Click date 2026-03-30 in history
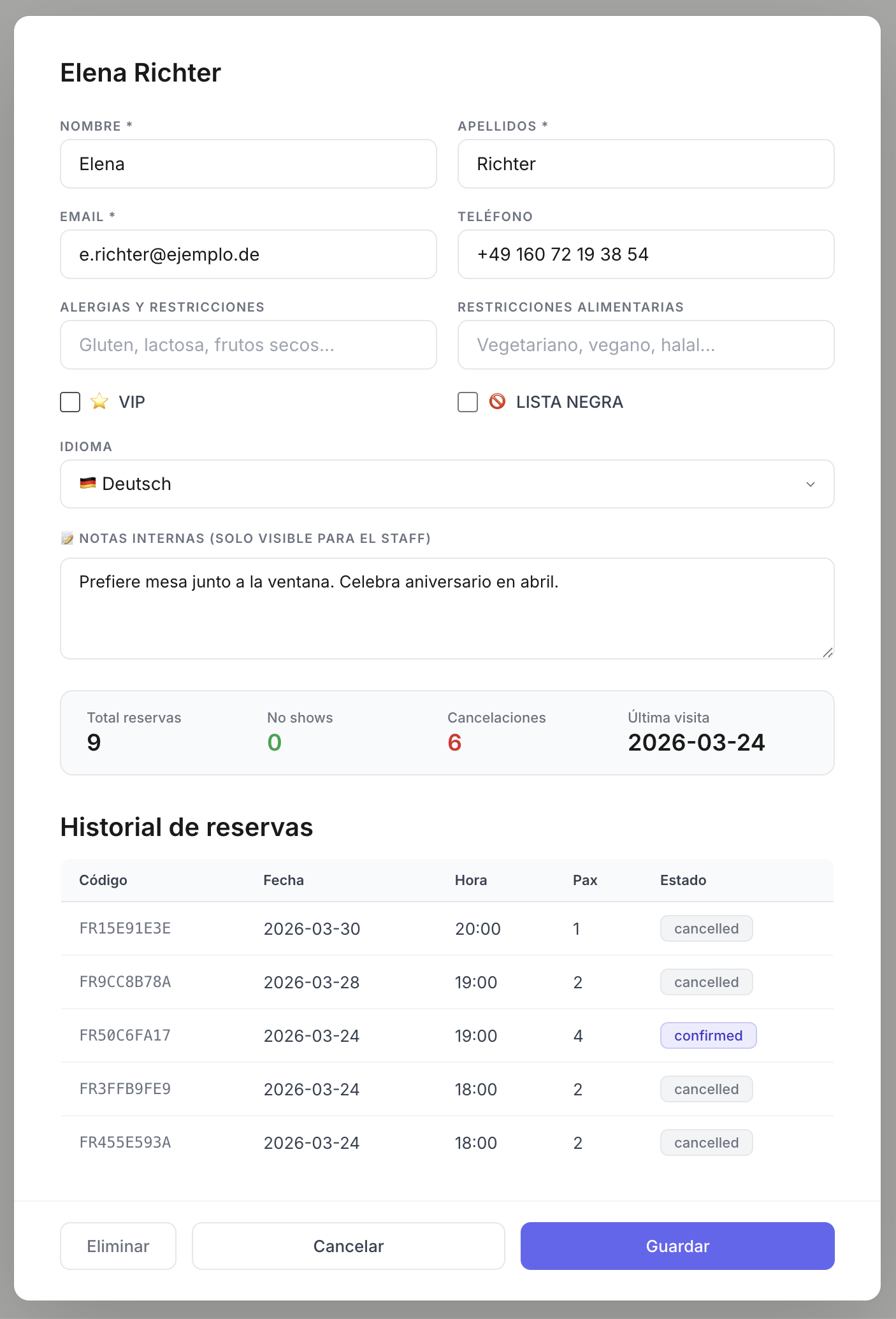The height and width of the screenshot is (1319, 896). pyautogui.click(x=312, y=928)
